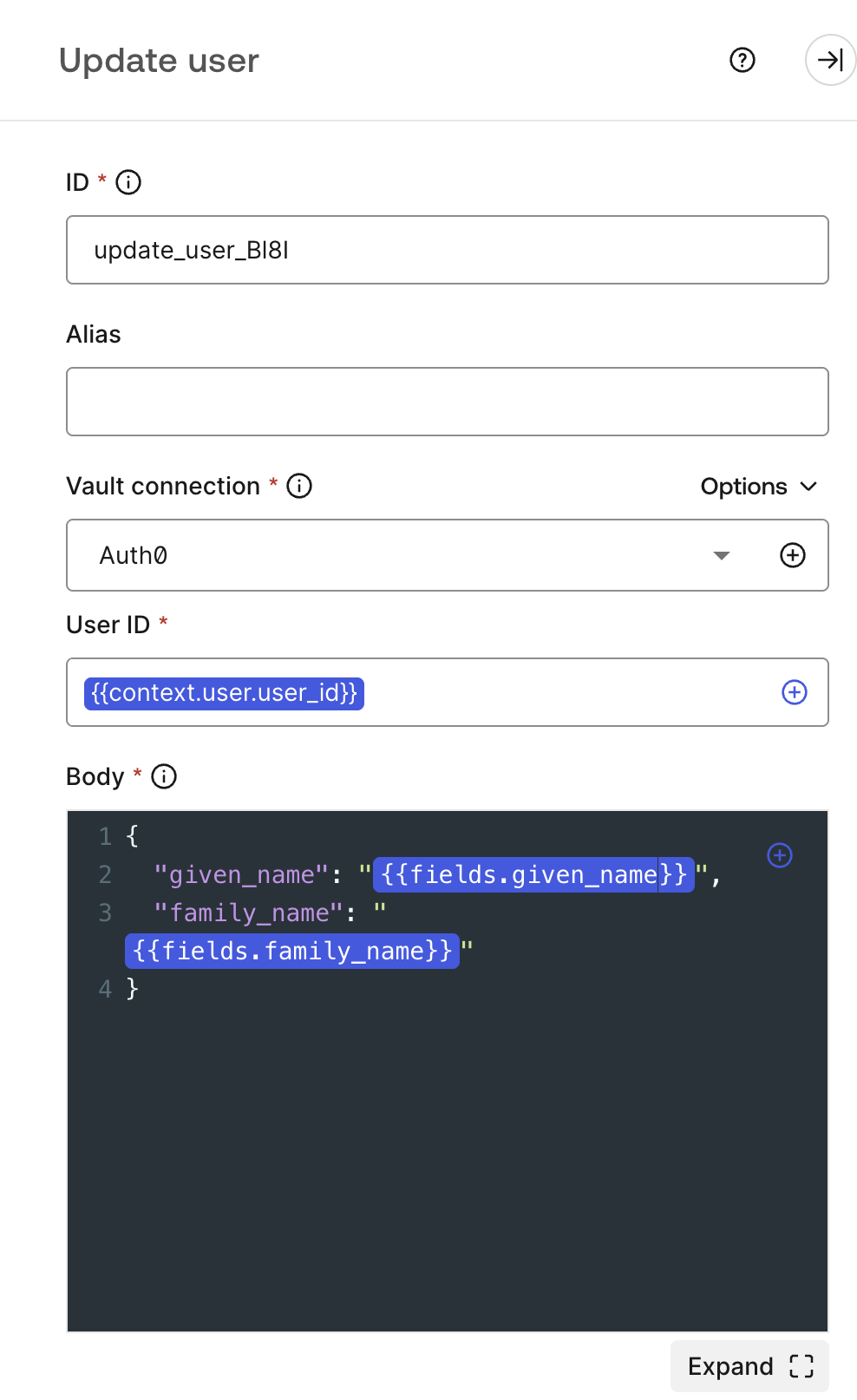Collapse the Update user side panel
857x1400 pixels.
tap(830, 60)
